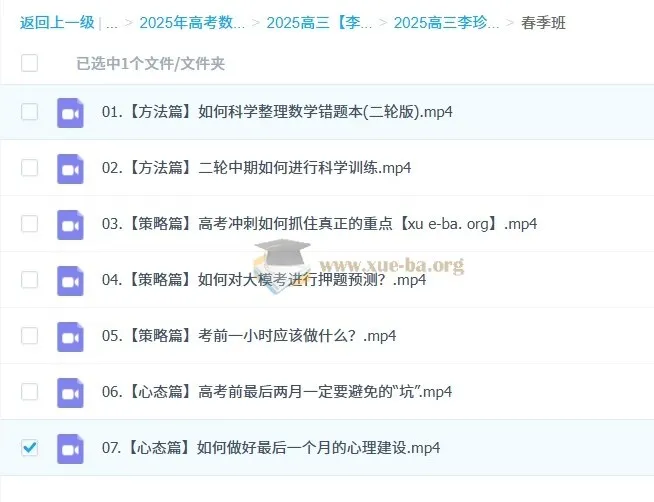Image resolution: width=654 pixels, height=502 pixels.
Task: Open file 01.【方法篇】如何科学整理数学错题本(二轮版).mp4
Action: click(x=277, y=112)
